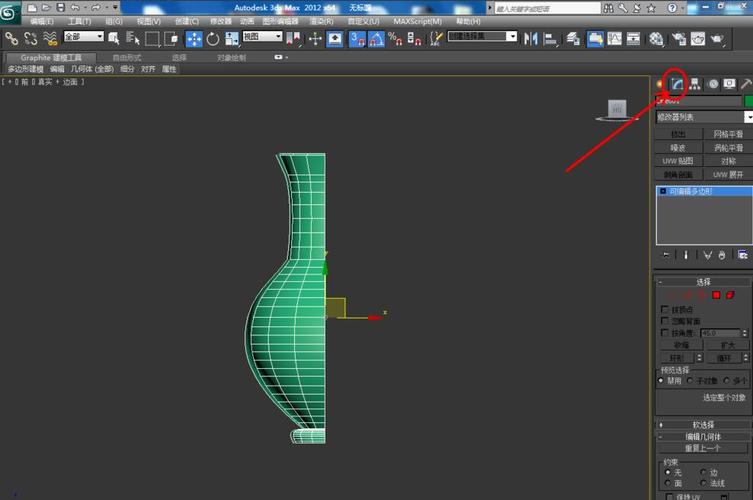Image resolution: width=753 pixels, height=500 pixels.
Task: Click the 重复上一个 button
Action: (x=704, y=448)
